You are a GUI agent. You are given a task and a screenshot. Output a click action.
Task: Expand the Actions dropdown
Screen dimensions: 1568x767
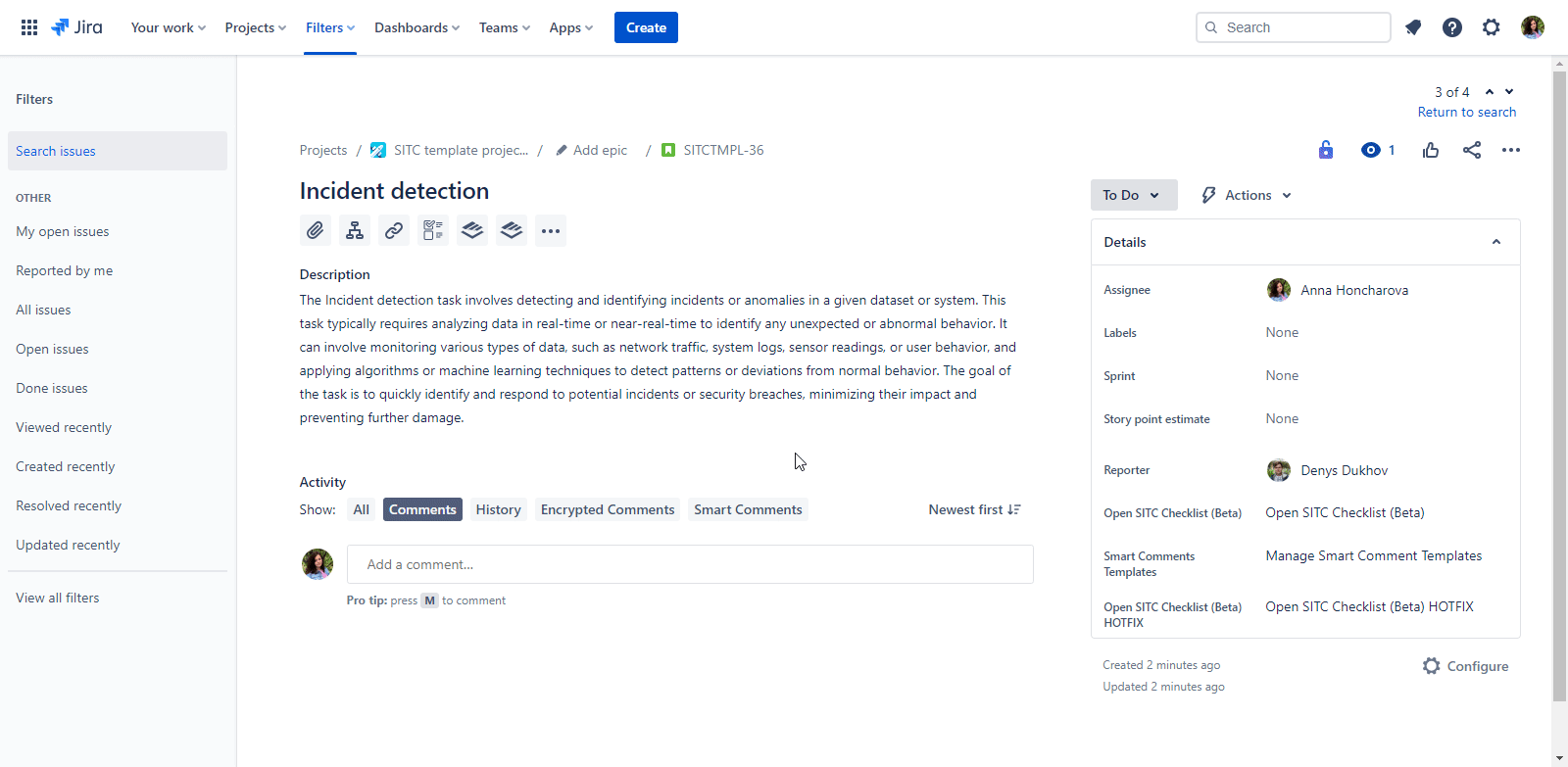[x=1247, y=195]
